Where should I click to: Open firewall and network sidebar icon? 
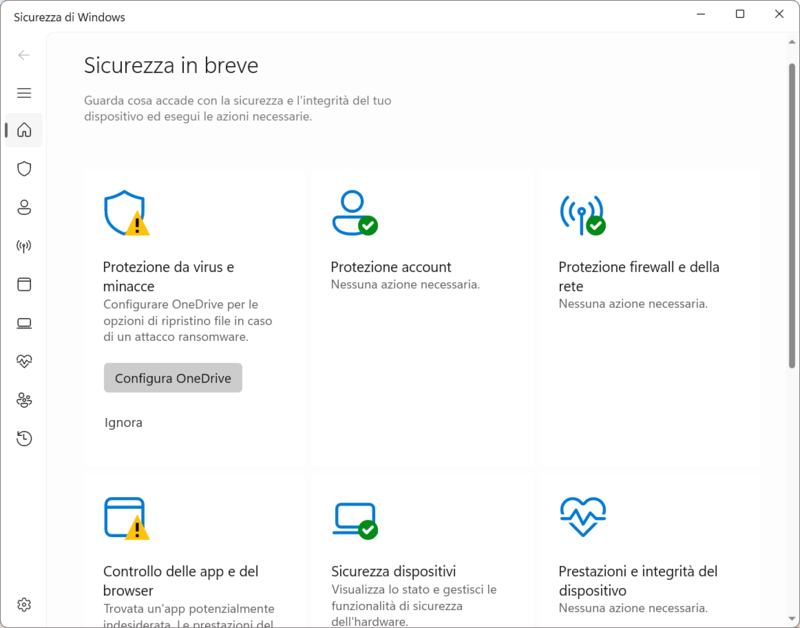24,246
